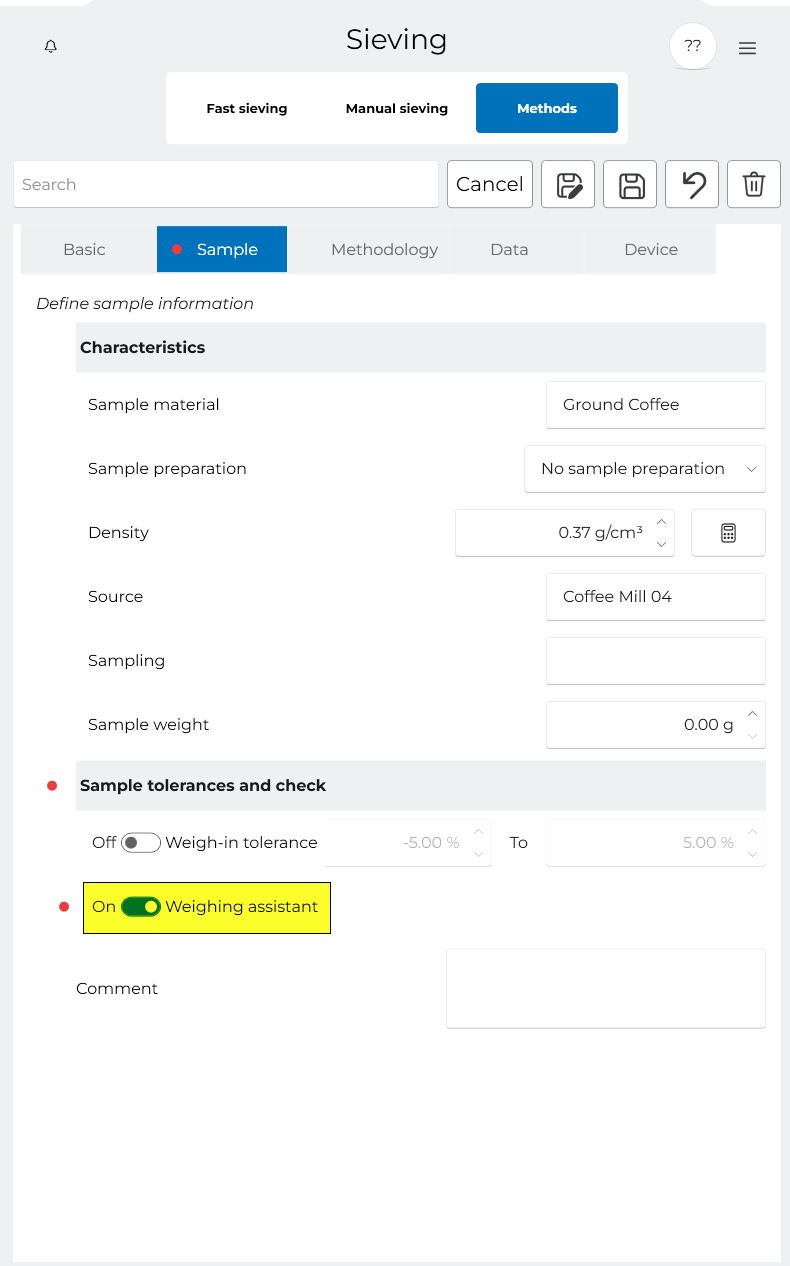The image size is (790, 1266).
Task: Toggle the Weigh-in tolerance switch
Action: 141,843
